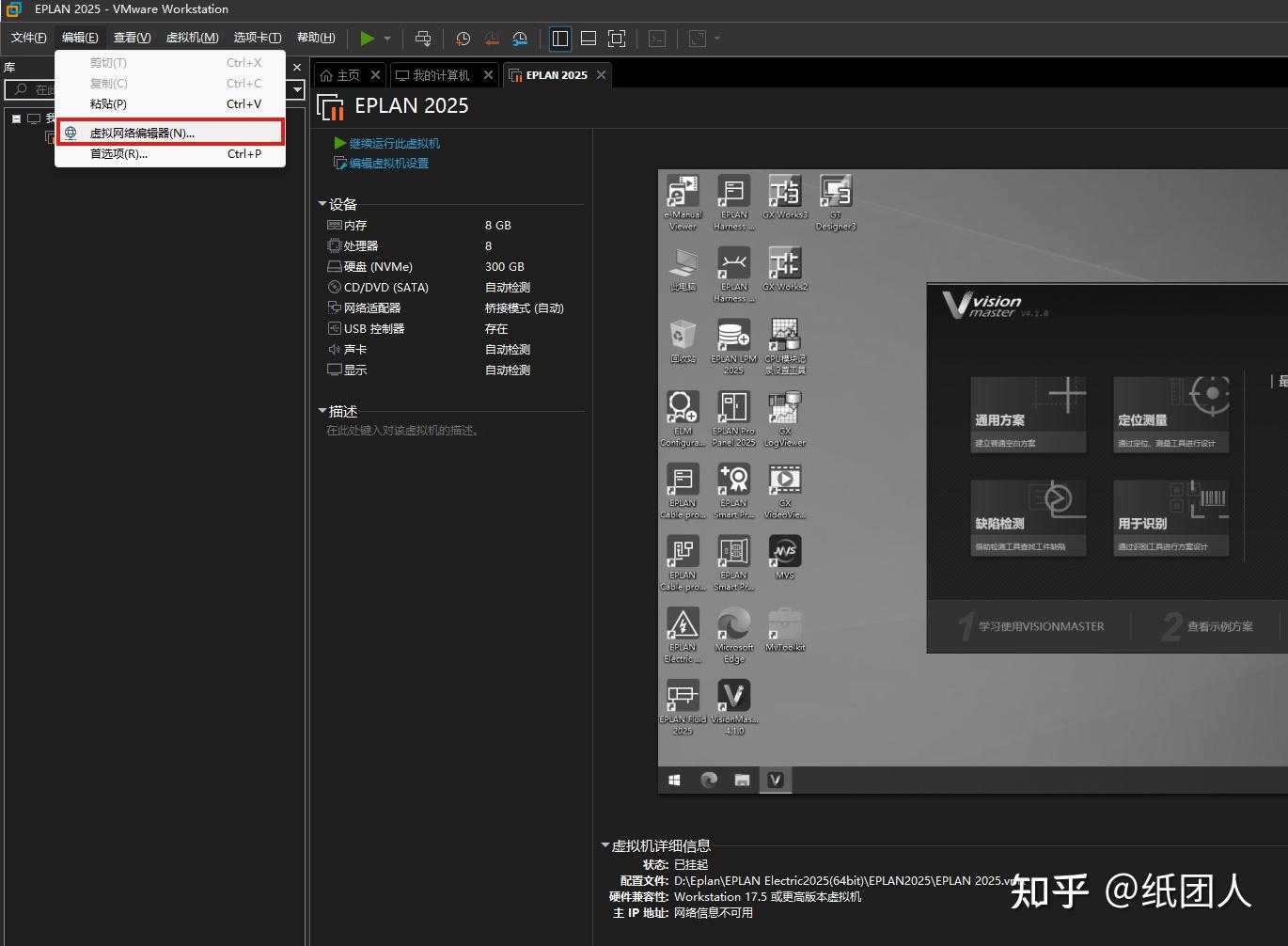Collapse the 虚拟机详细信息 section
This screenshot has width=1288, height=946.
coord(605,845)
